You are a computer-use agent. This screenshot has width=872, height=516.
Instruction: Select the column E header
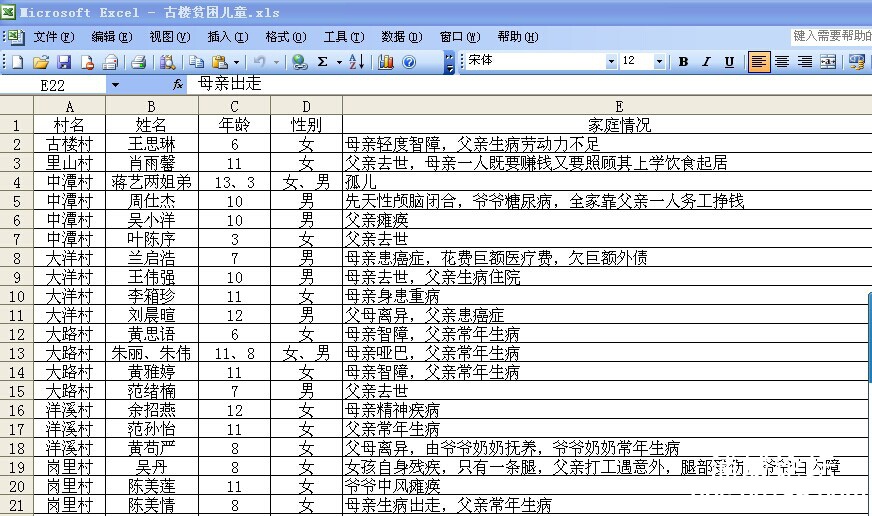(619, 106)
